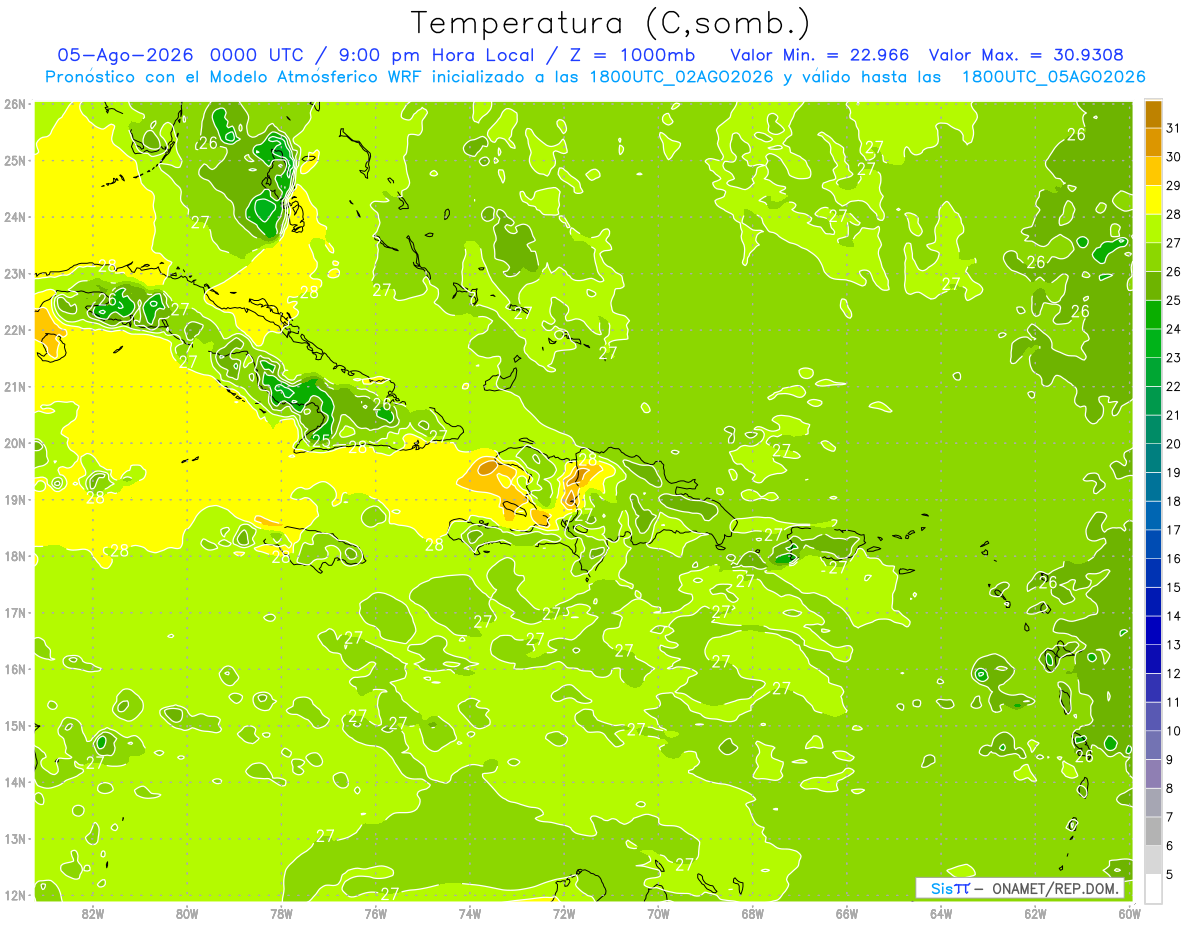Click the 26N latitude label

coord(15,104)
